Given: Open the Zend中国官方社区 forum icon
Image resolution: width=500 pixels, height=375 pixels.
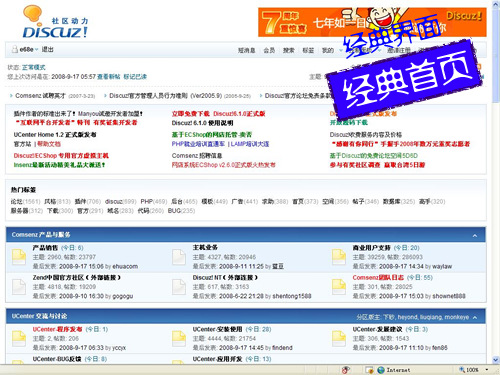Looking at the screenshot, I should [19, 287].
